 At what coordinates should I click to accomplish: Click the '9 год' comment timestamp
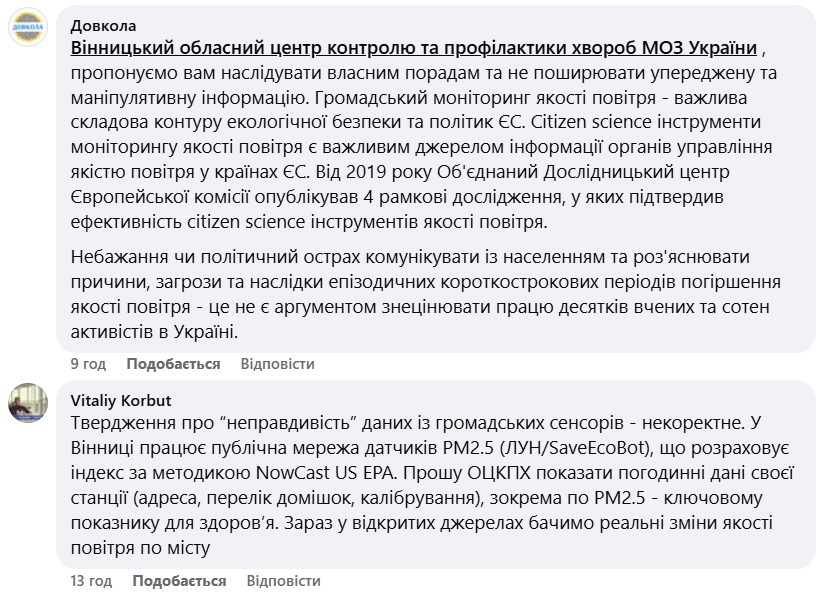pos(87,364)
